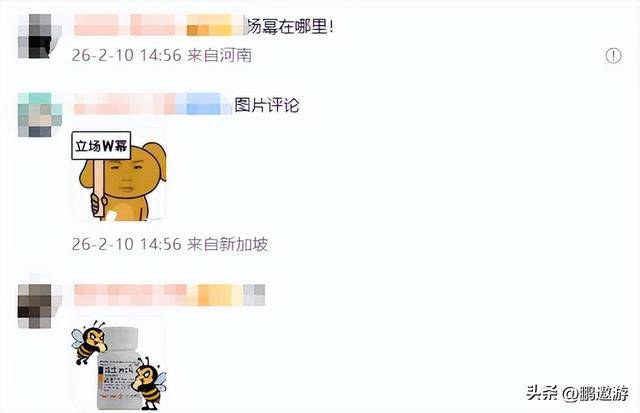Open the teal avatar of the second commenter
The image size is (640, 413).
pos(40,115)
